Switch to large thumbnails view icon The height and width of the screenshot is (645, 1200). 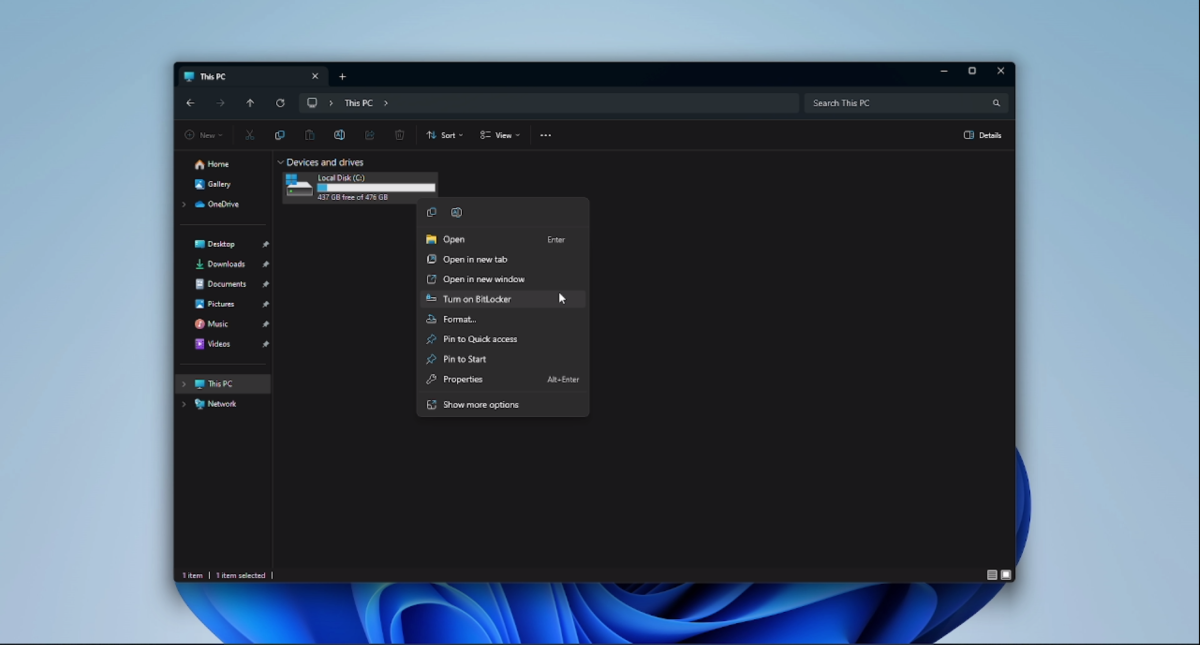[x=1006, y=575]
